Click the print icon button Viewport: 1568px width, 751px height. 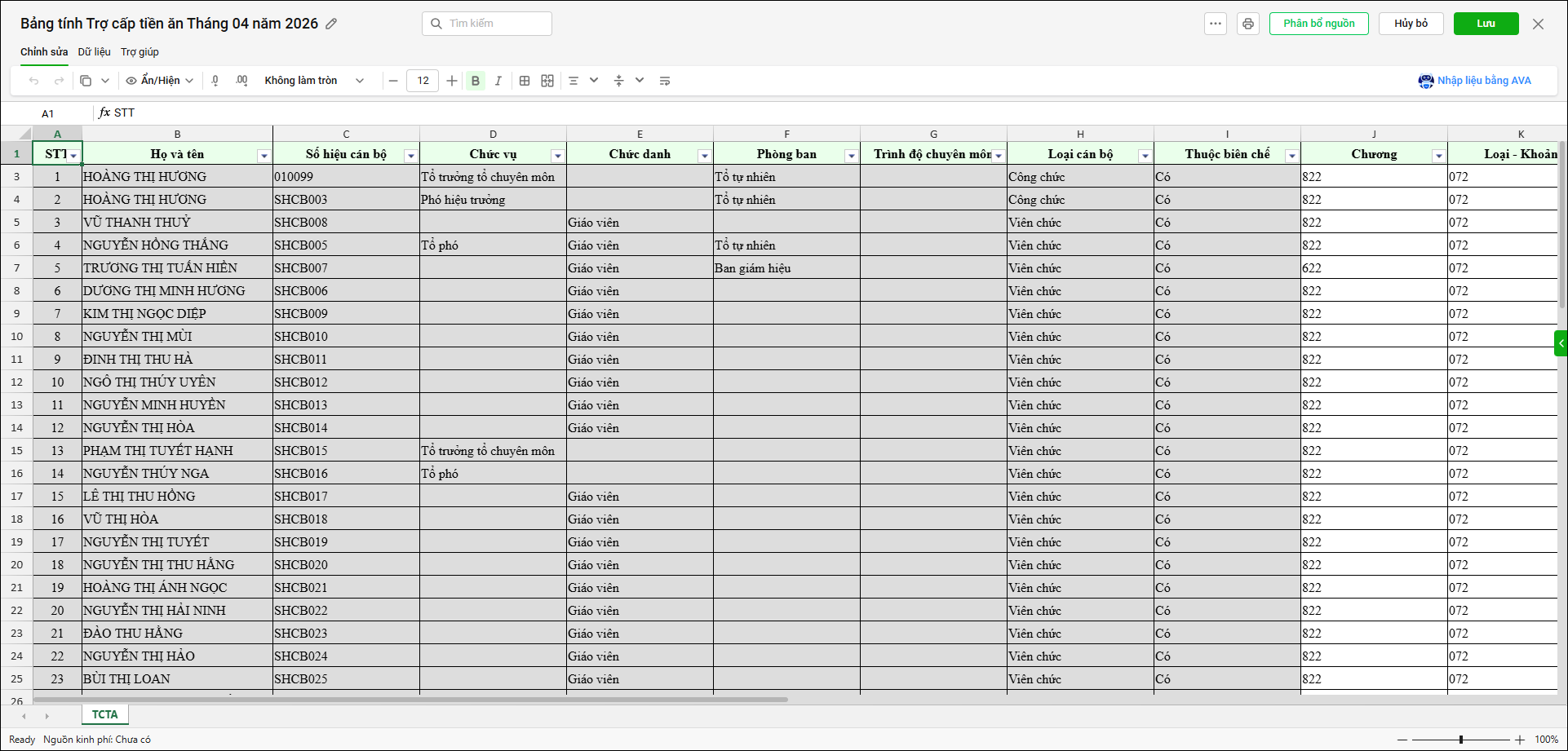click(x=1247, y=24)
